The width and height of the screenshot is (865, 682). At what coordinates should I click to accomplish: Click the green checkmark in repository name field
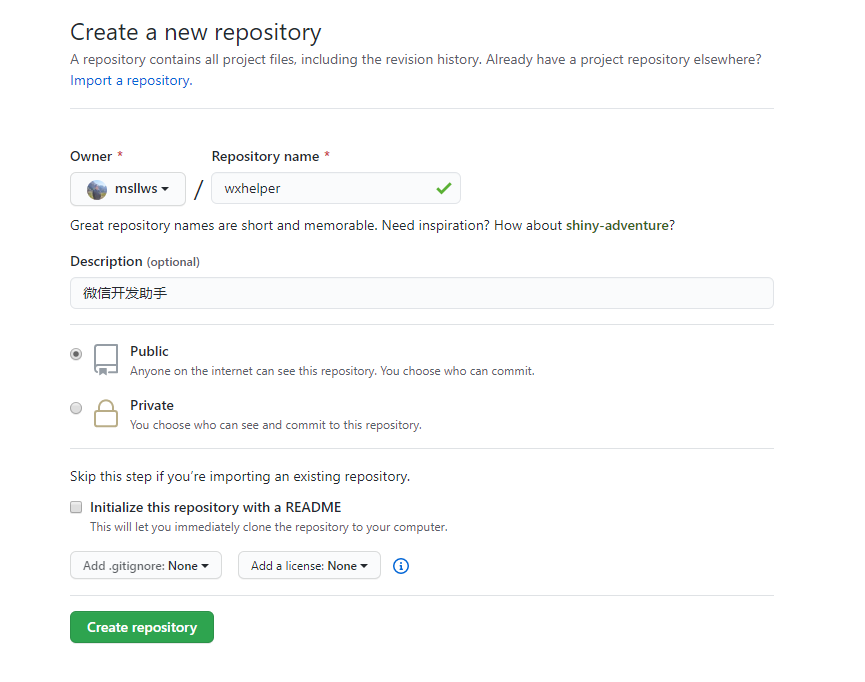click(x=444, y=188)
